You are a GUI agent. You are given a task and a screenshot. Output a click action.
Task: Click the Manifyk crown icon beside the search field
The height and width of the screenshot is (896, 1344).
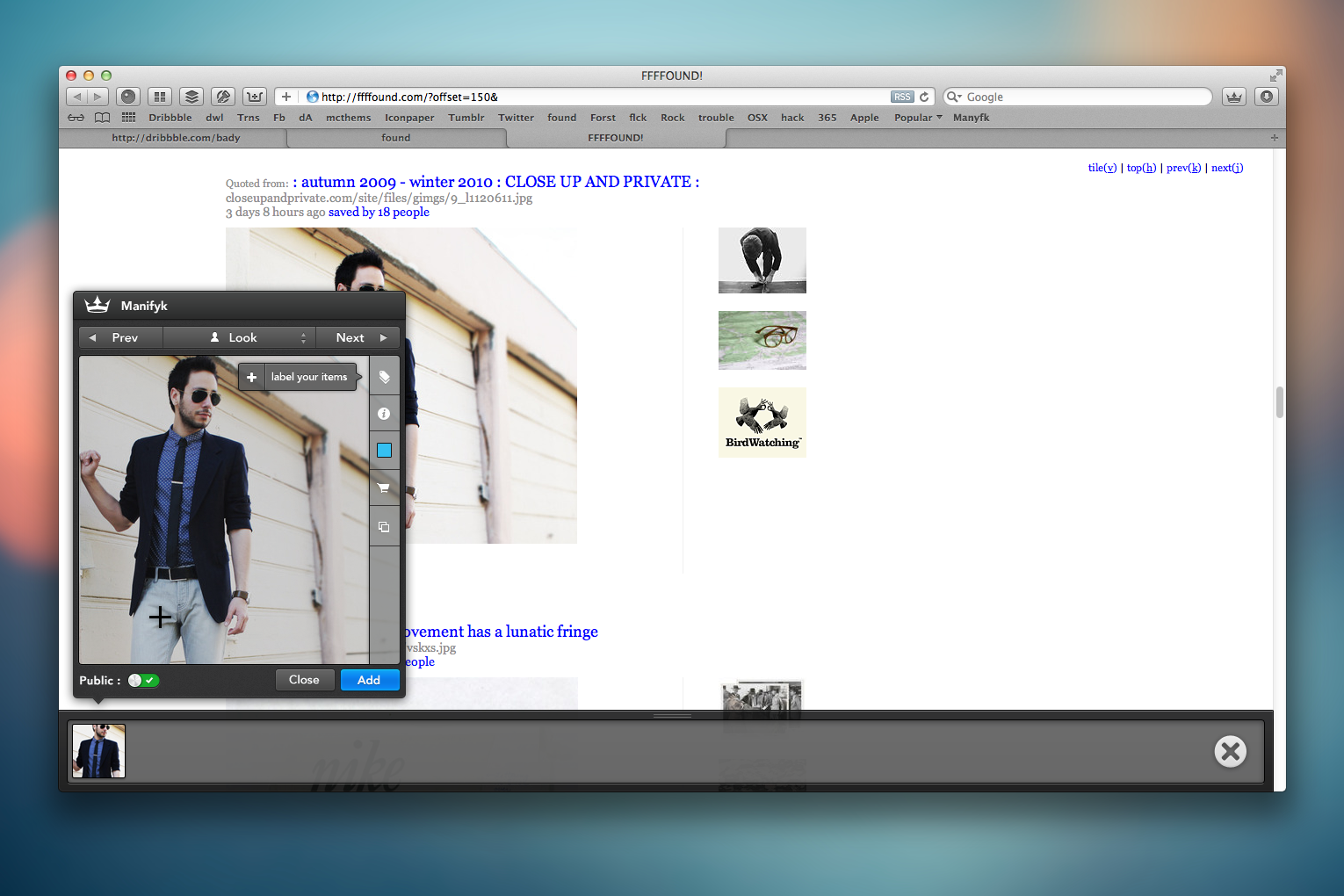coord(1234,97)
